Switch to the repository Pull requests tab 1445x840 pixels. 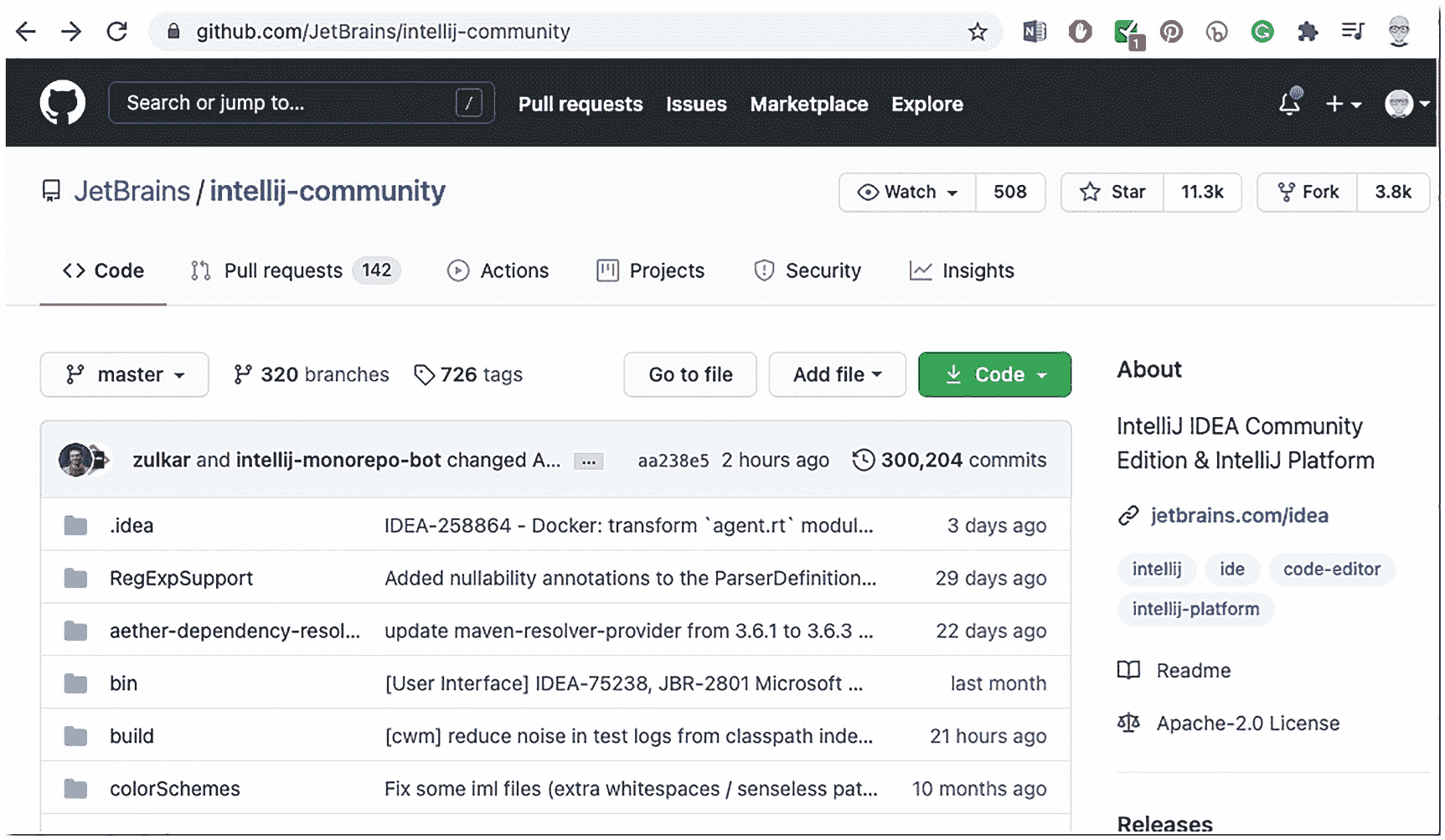(x=295, y=271)
